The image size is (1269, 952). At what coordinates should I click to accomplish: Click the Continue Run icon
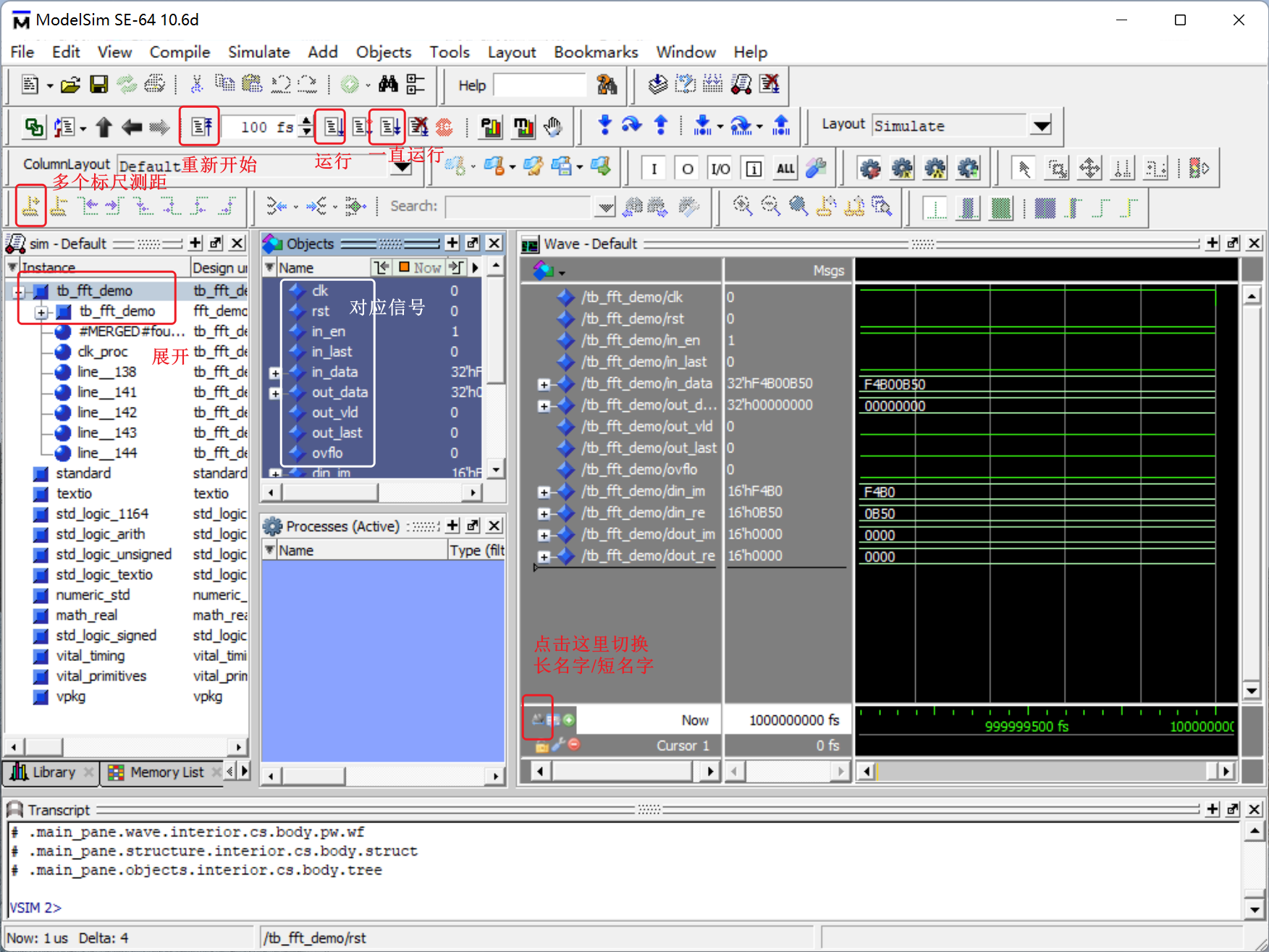[362, 127]
